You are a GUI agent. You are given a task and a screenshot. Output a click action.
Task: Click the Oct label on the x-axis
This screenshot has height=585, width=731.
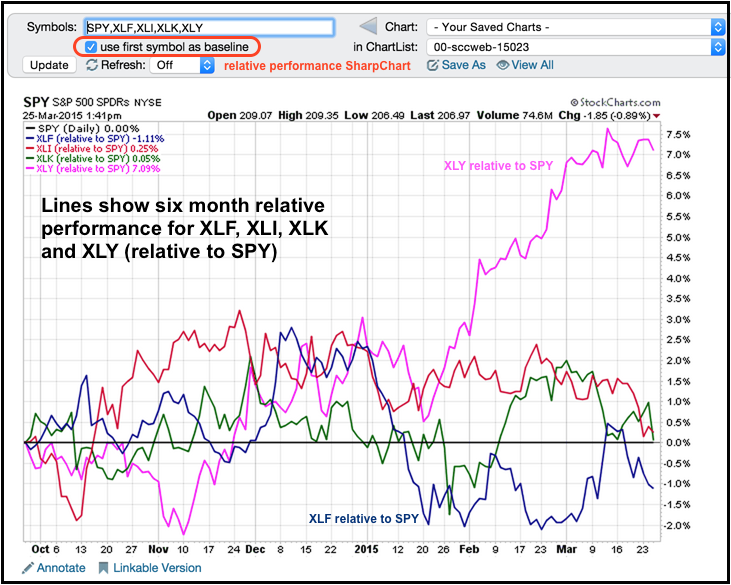(40, 549)
